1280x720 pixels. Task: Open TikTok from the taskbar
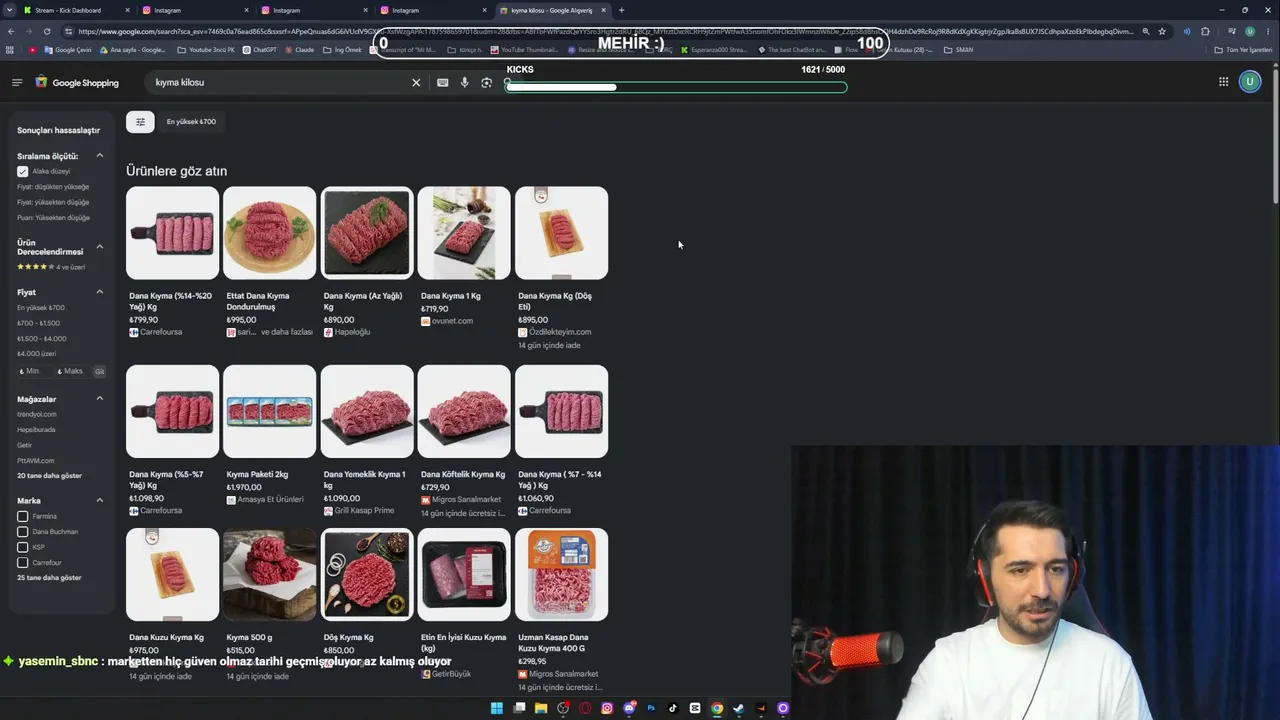[673, 708]
